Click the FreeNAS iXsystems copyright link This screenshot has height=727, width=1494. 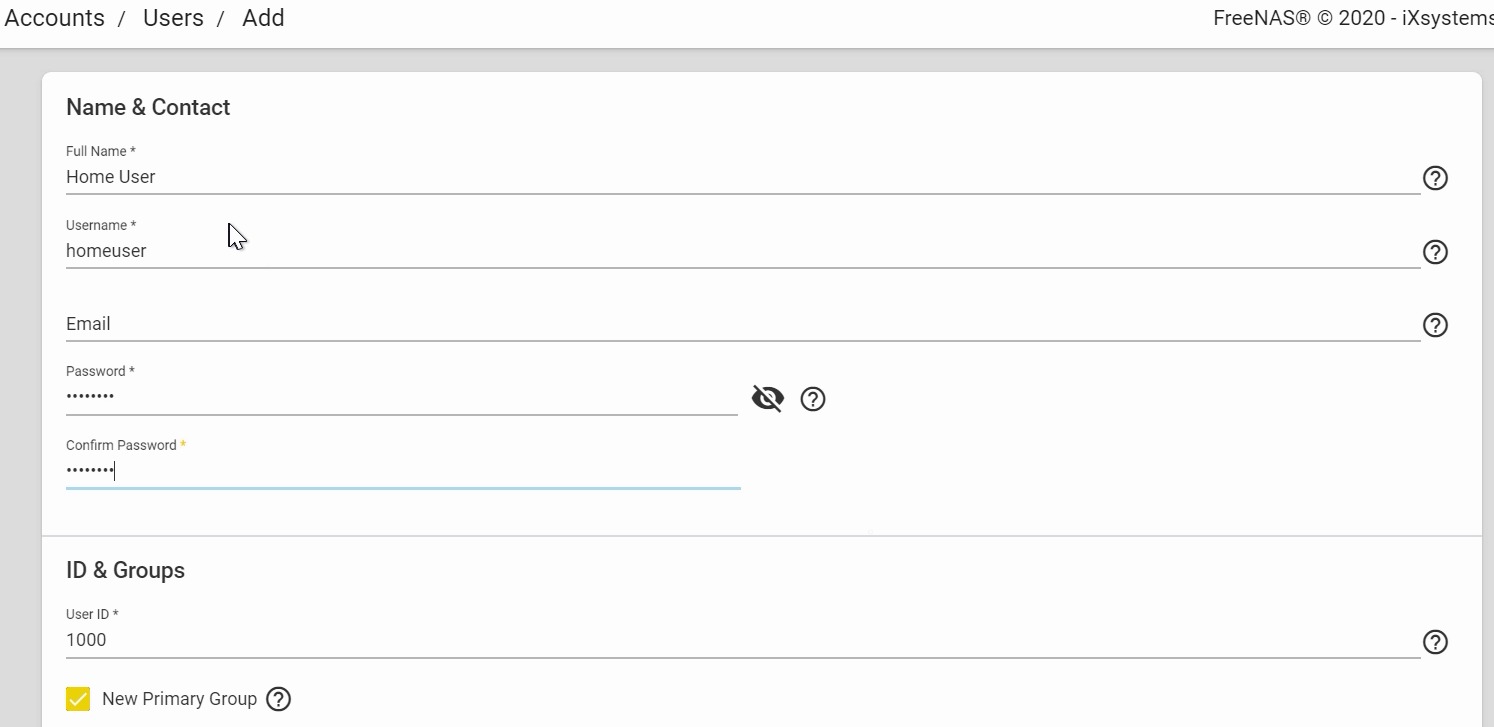click(1352, 18)
